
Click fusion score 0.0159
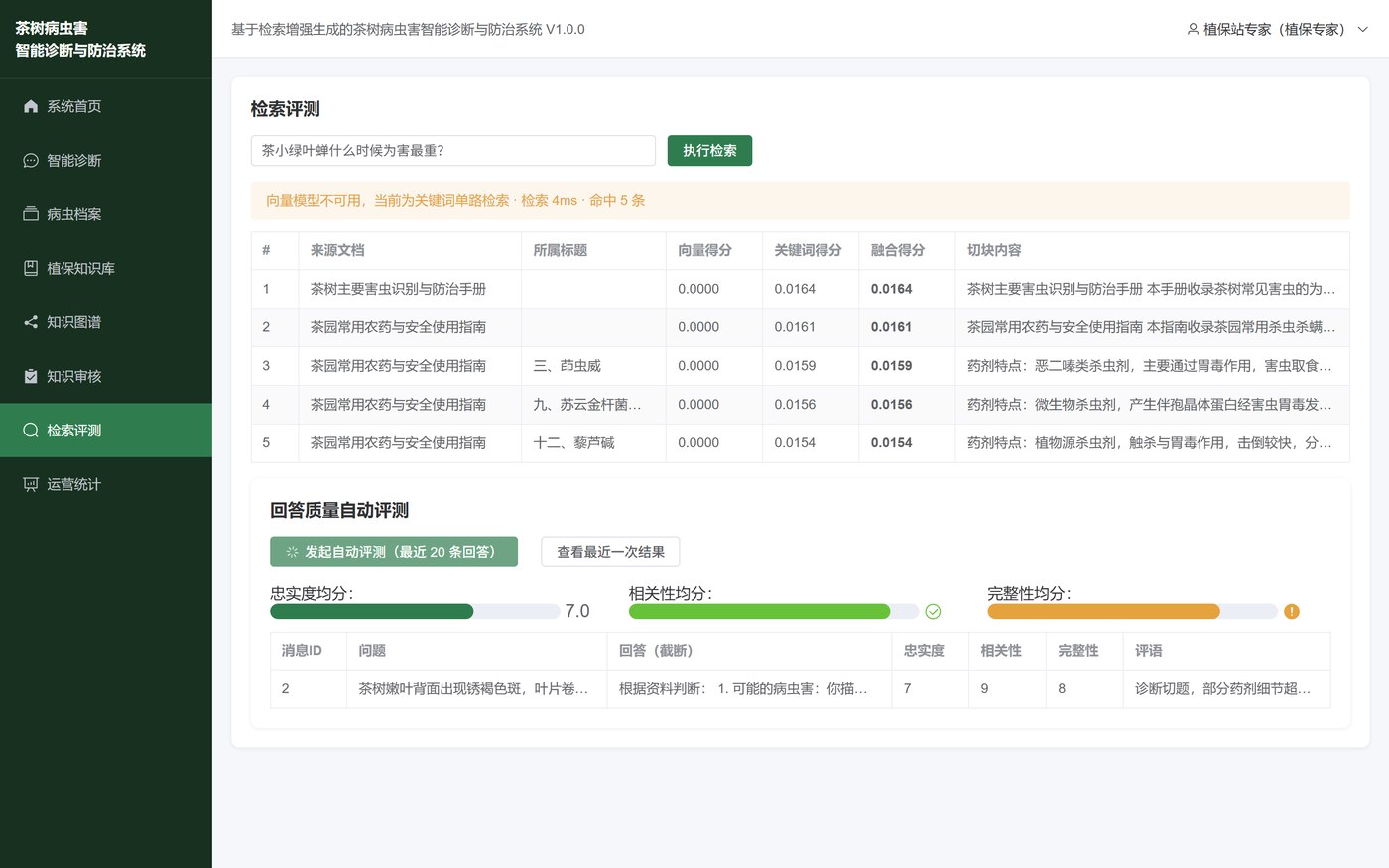[x=891, y=366]
